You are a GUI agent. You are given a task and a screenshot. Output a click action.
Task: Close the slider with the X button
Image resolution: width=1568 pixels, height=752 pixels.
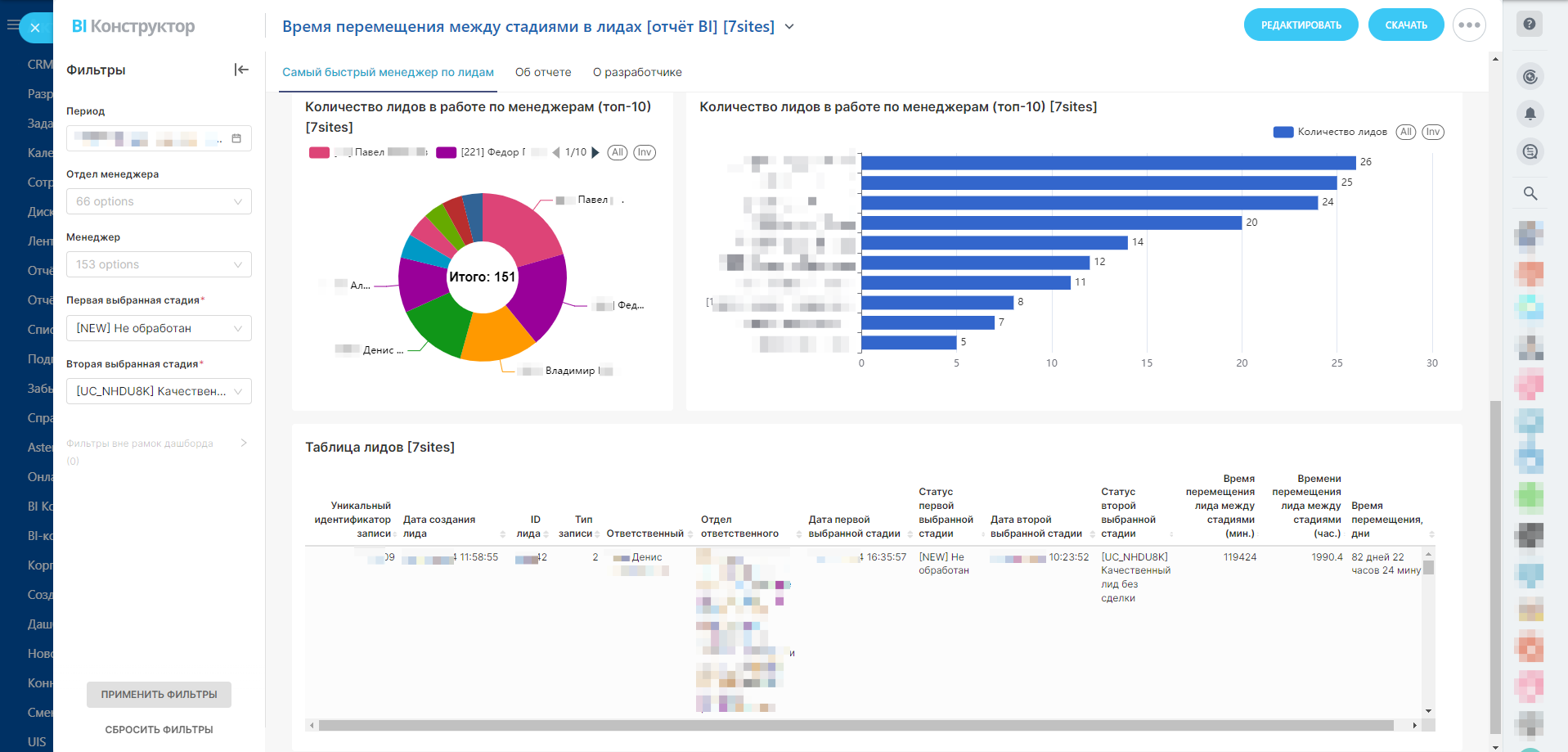[35, 28]
